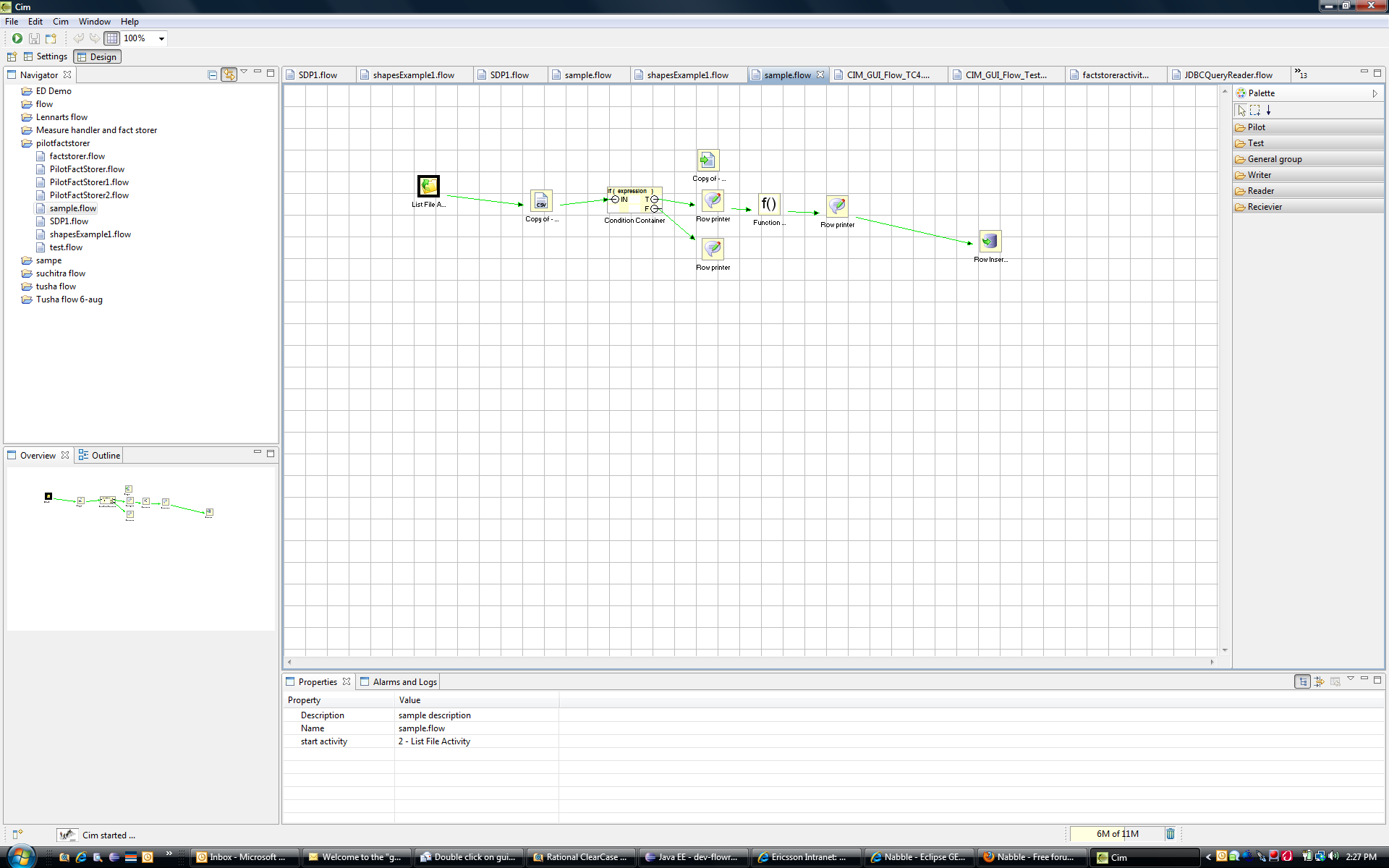Toggle Show Advanced Properties button
The width and height of the screenshot is (1389, 868).
point(1319,681)
